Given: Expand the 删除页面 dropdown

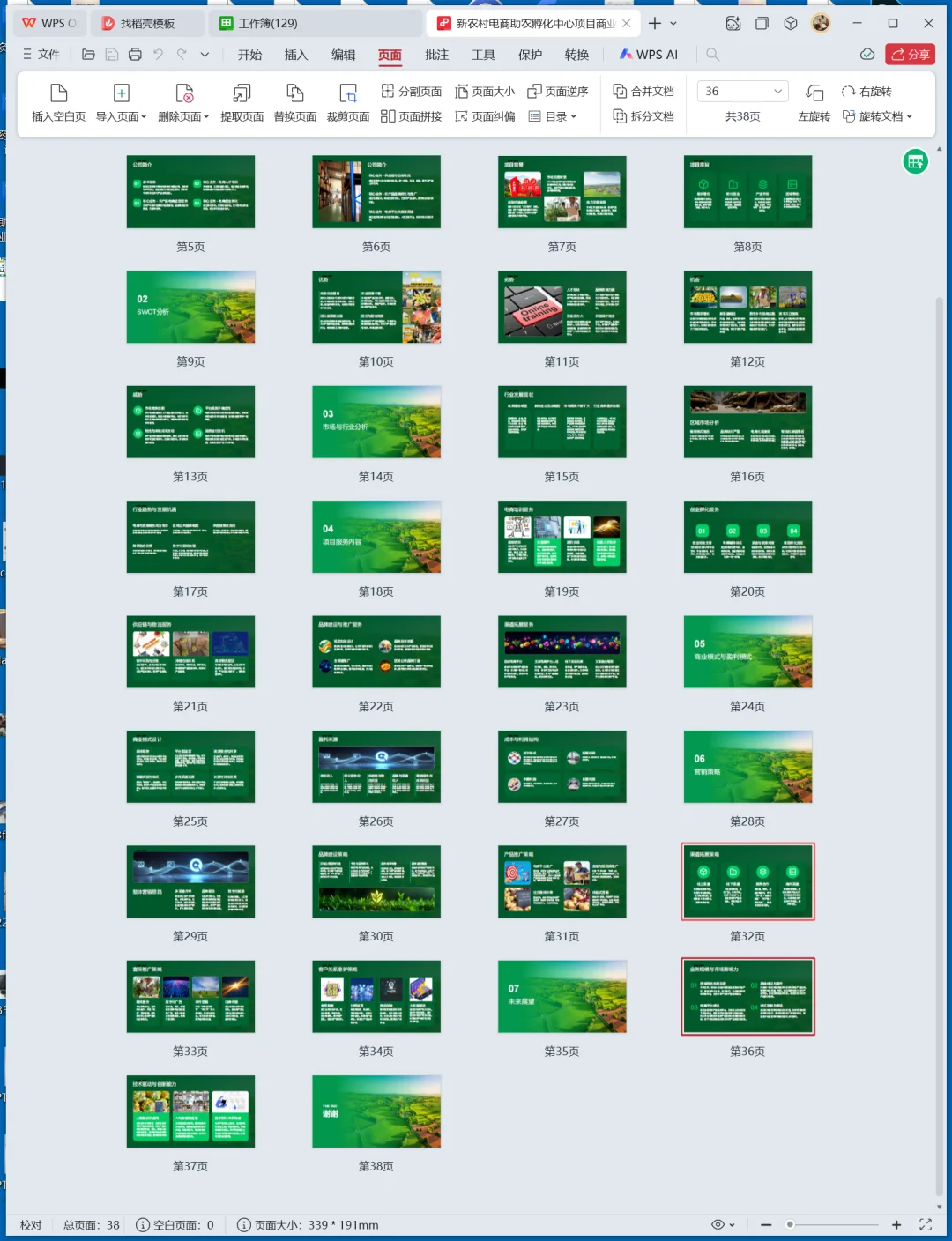Looking at the screenshot, I should 206,116.
